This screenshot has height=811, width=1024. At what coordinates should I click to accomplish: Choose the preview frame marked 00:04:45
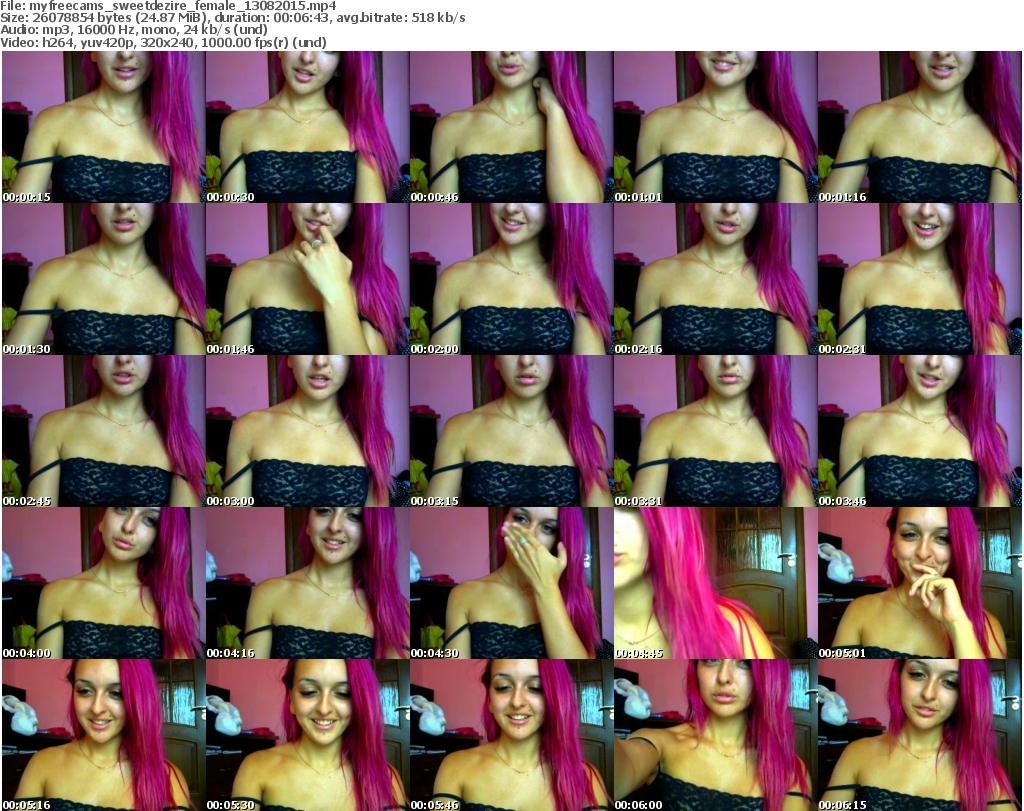click(x=715, y=584)
